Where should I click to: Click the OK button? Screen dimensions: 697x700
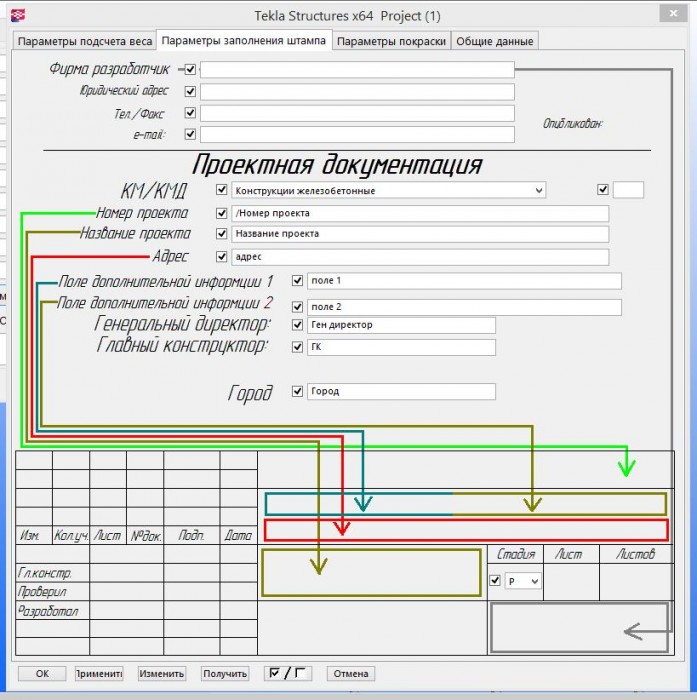pyautogui.click(x=42, y=673)
